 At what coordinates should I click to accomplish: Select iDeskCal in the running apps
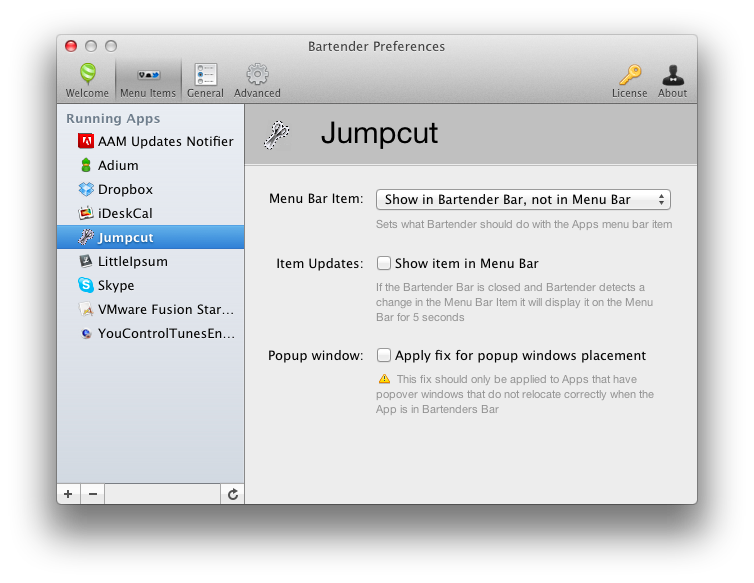[151, 213]
